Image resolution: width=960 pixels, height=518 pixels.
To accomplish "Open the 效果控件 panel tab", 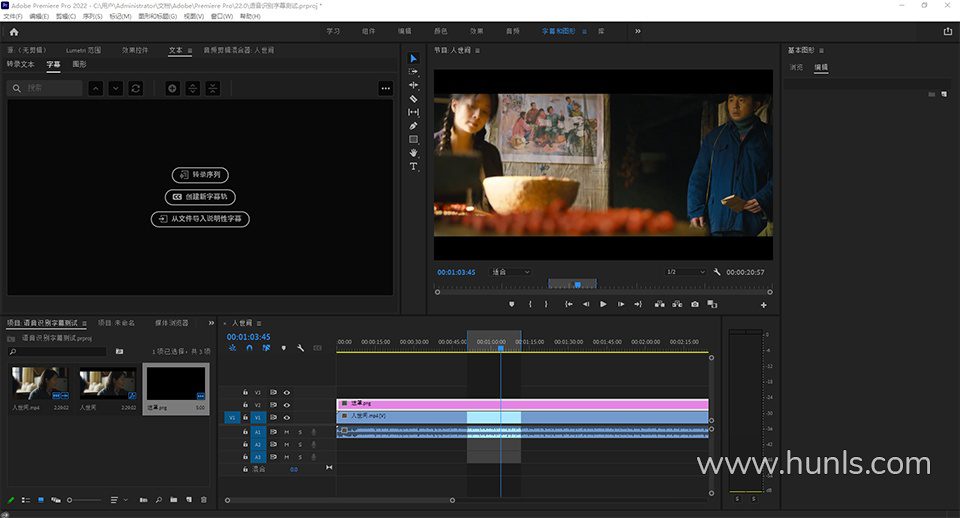I will coord(135,50).
